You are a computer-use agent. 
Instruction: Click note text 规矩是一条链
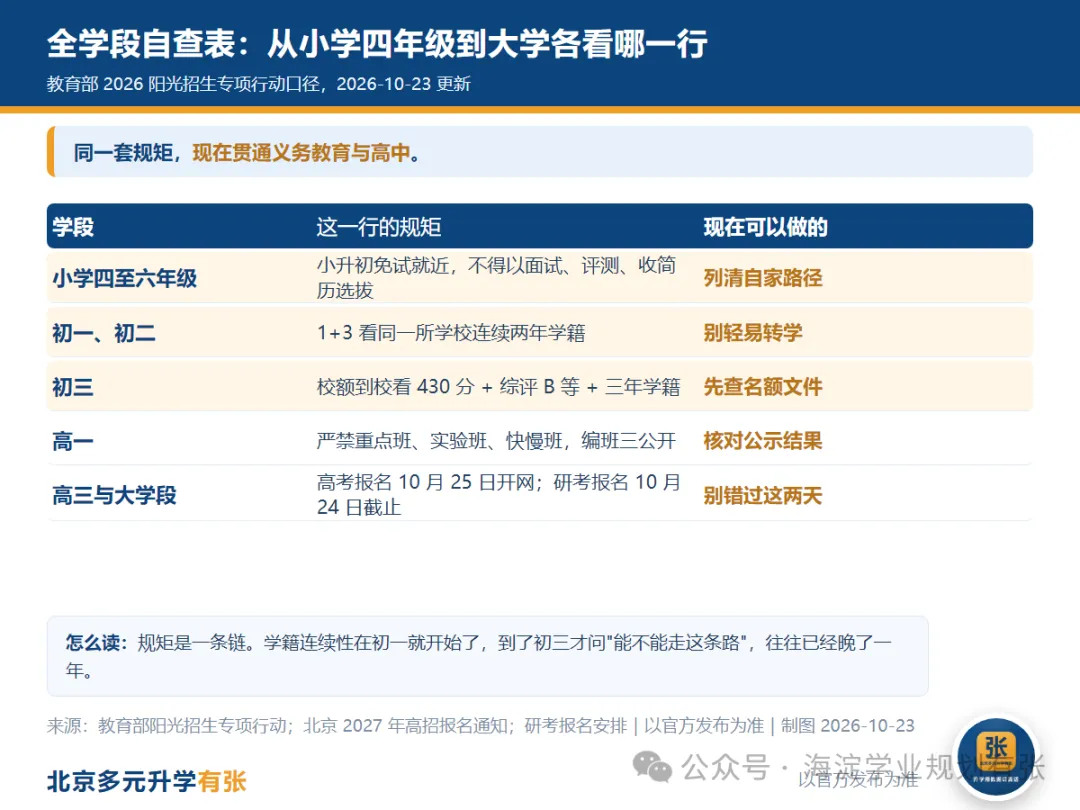coord(191,643)
